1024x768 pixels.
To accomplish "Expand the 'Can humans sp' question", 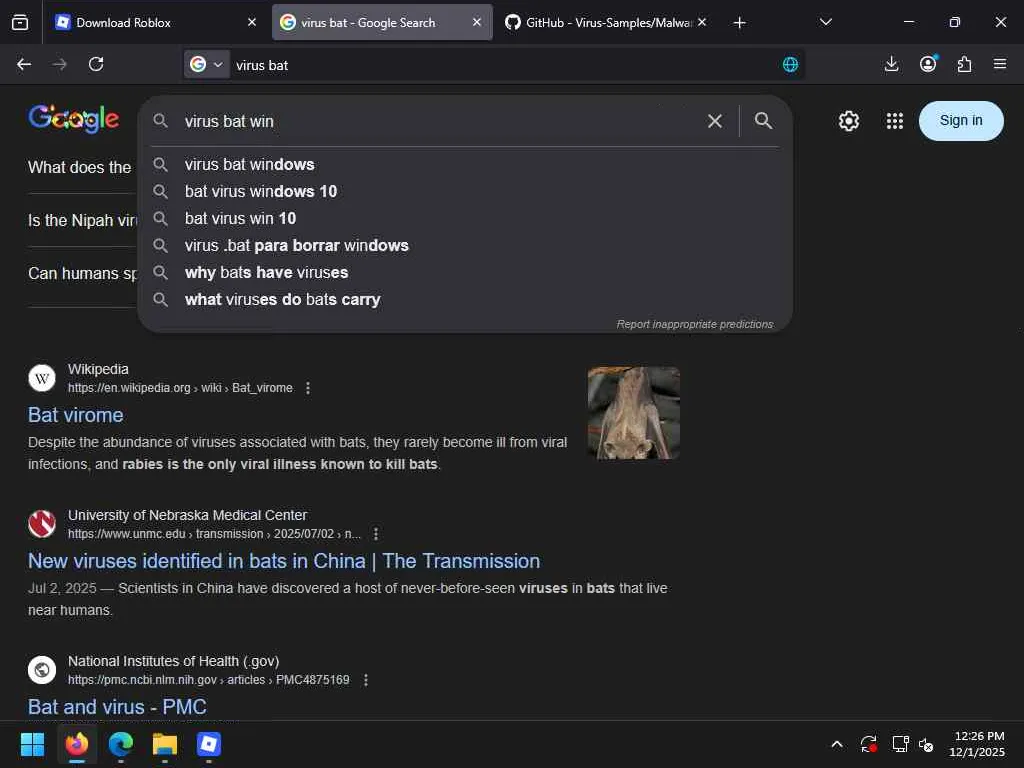I will [x=82, y=274].
